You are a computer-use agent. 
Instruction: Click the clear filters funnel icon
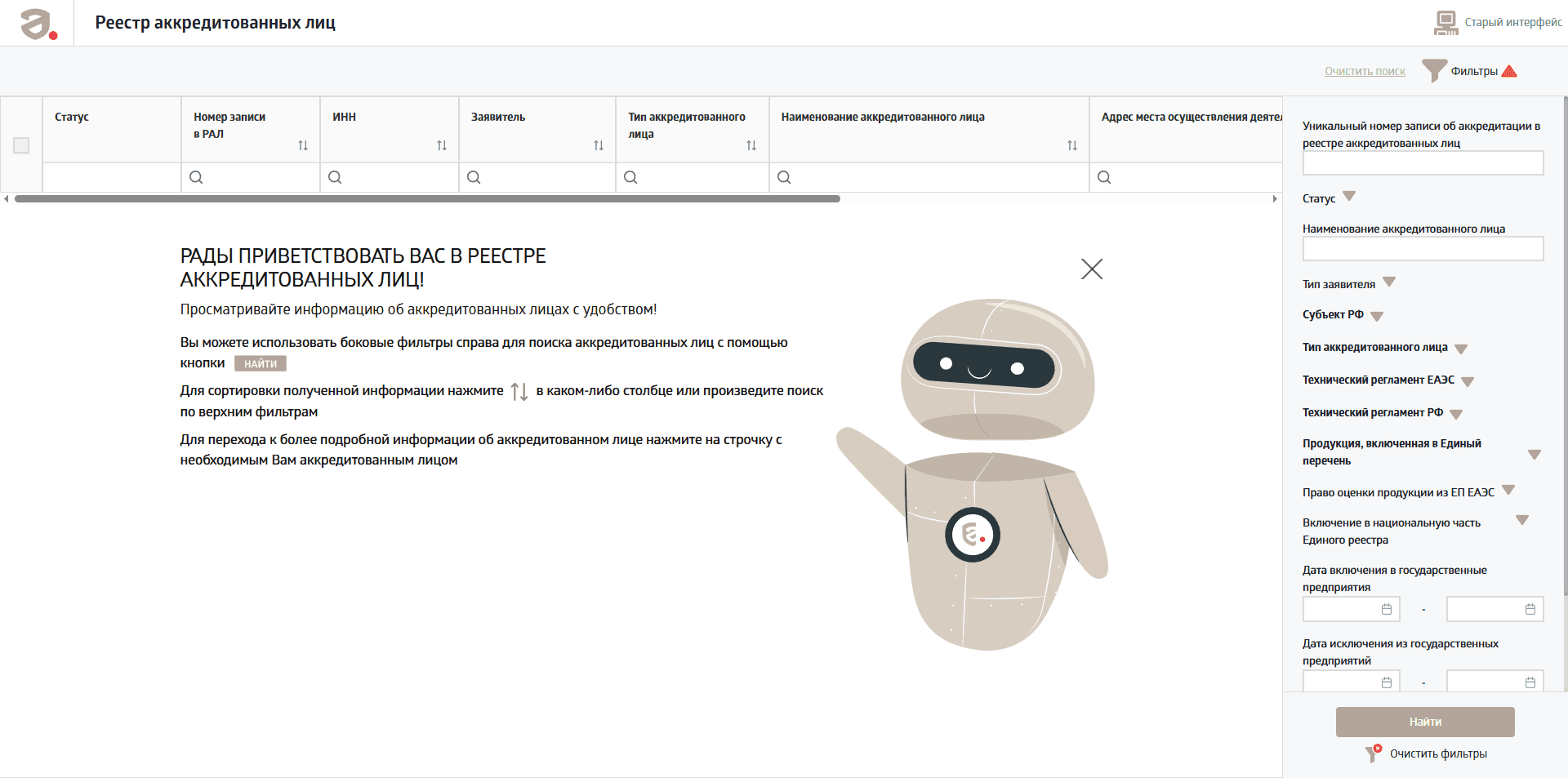tap(1374, 753)
